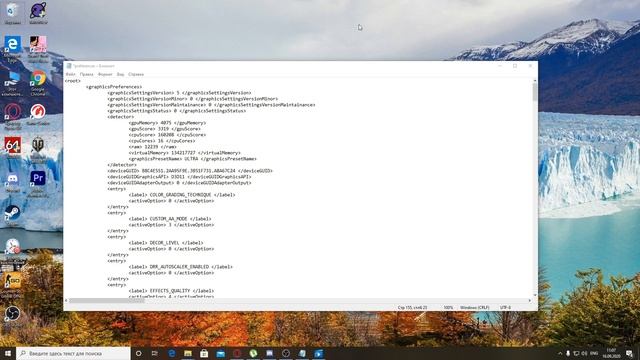Click the DECOR_LEVEL label line
The width and height of the screenshot is (640, 360).
(x=166, y=243)
